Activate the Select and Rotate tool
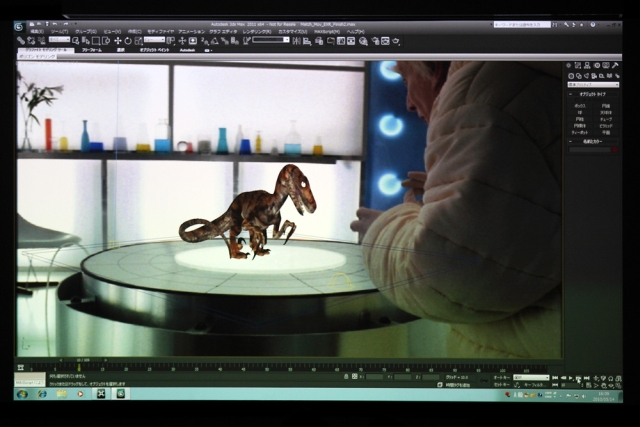This screenshot has height=427, width=640. click(x=128, y=40)
